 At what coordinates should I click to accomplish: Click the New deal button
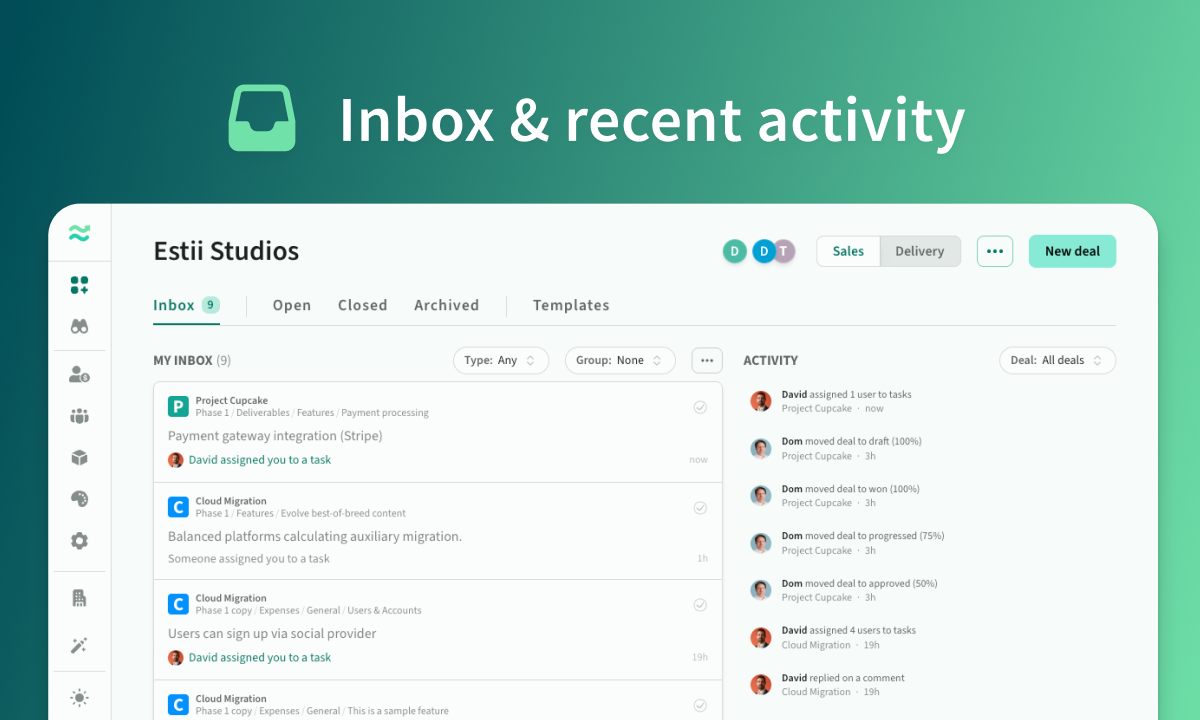coord(1072,251)
